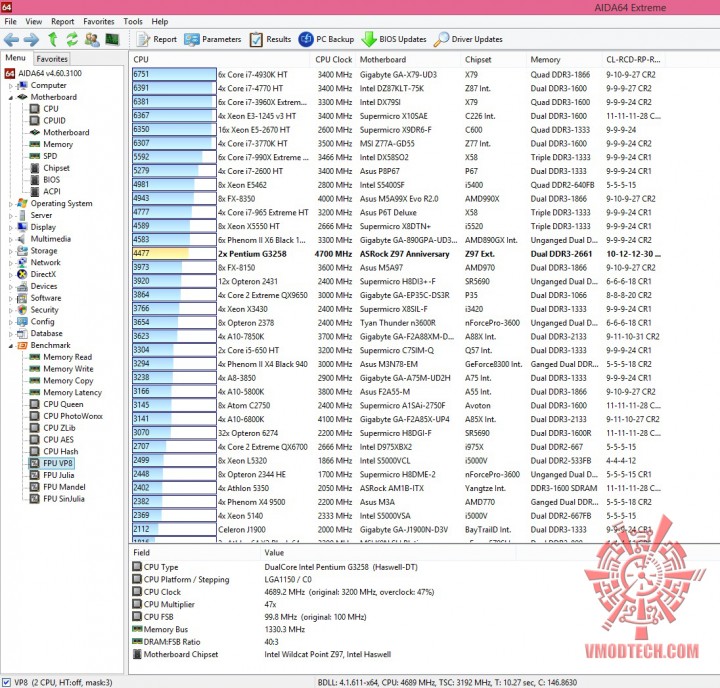Click the green refresh arrows icon
720x688 pixels.
click(x=72, y=39)
